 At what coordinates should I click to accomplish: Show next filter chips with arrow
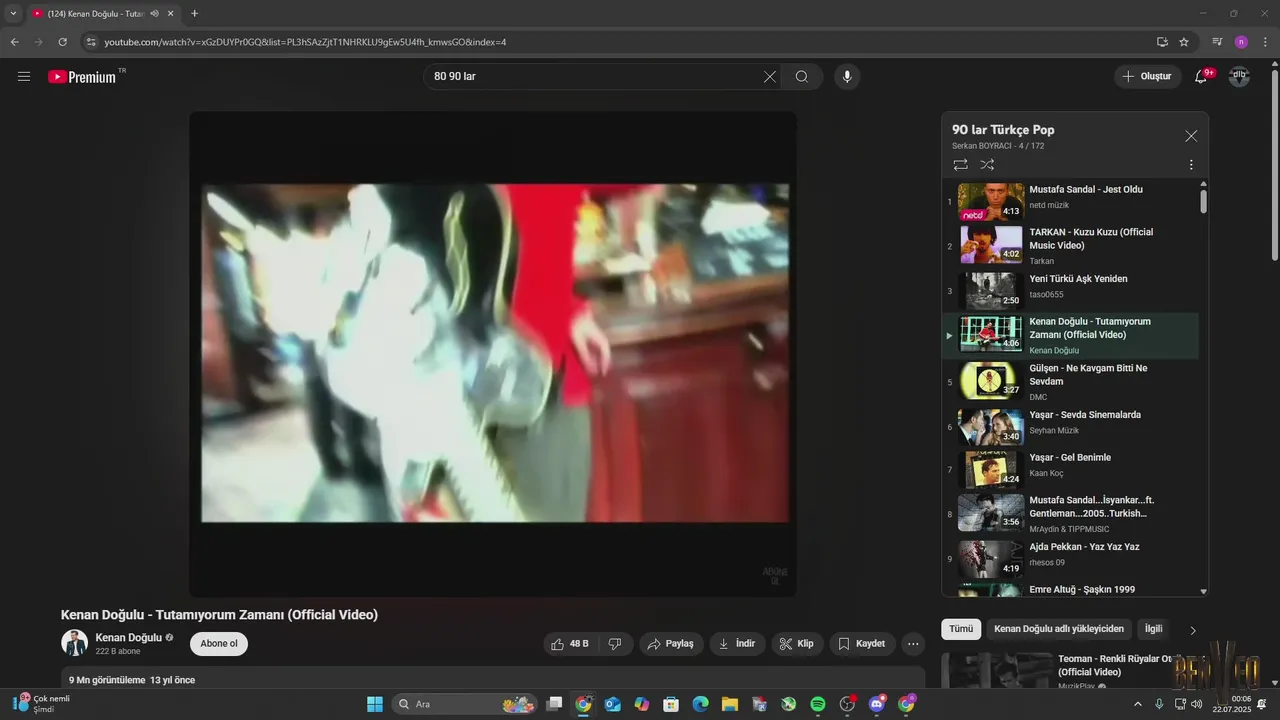[x=1192, y=630]
